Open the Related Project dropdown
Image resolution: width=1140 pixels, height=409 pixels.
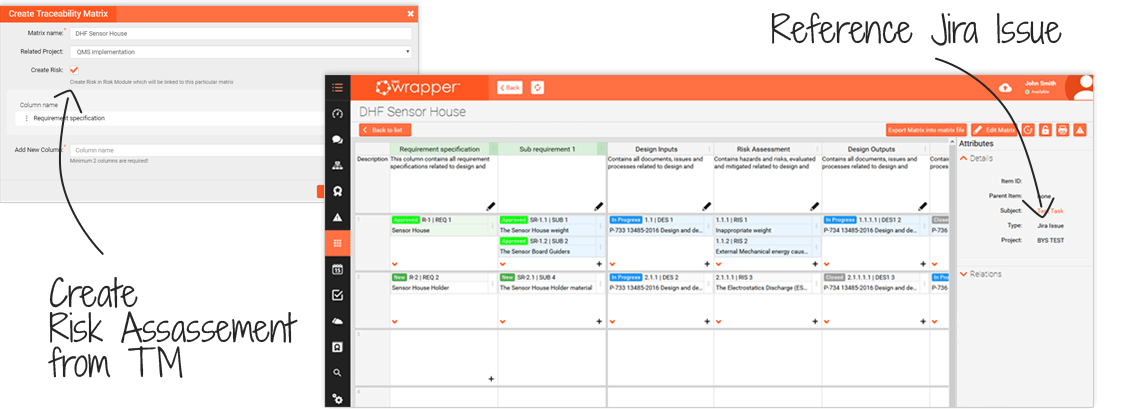pyautogui.click(x=241, y=52)
